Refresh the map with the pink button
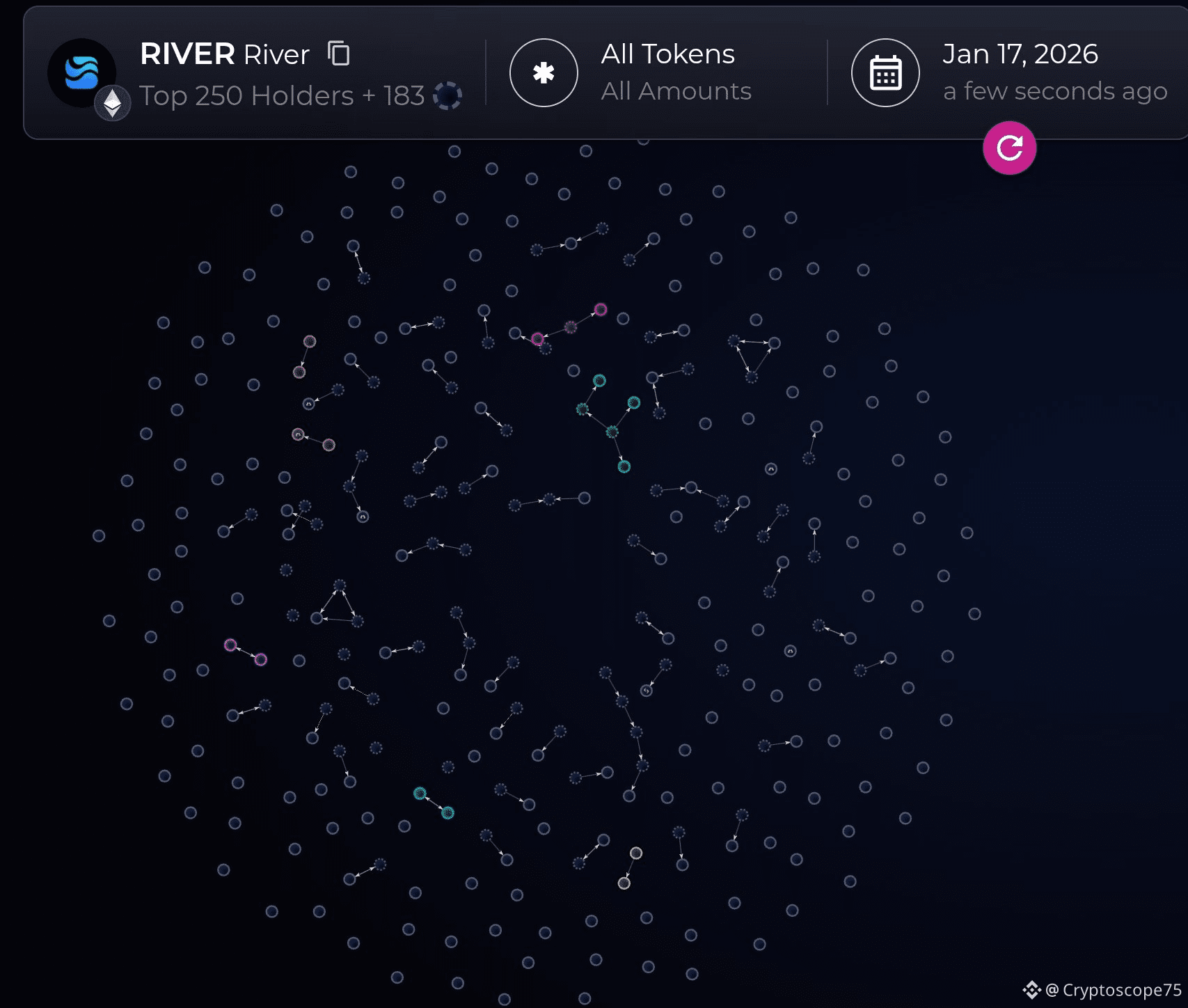Image resolution: width=1188 pixels, height=1008 pixels. pyautogui.click(x=1009, y=148)
